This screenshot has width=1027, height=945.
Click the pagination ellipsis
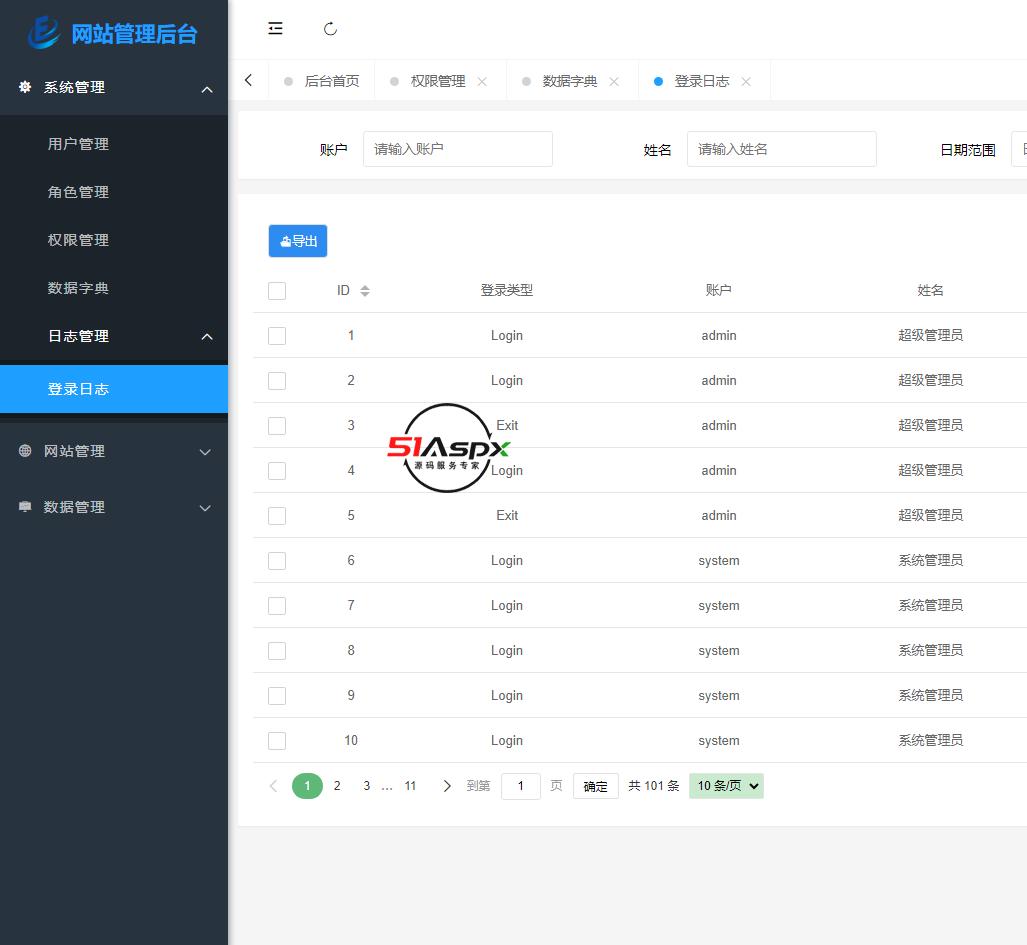point(387,787)
